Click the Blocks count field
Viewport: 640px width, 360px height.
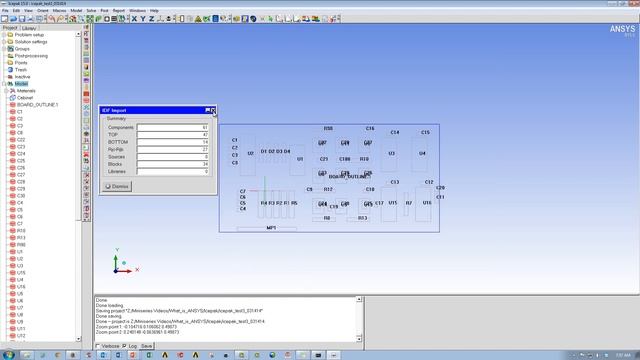(x=173, y=164)
